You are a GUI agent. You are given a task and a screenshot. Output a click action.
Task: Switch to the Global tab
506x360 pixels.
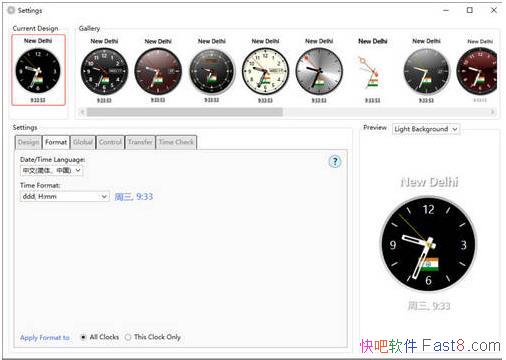point(83,142)
